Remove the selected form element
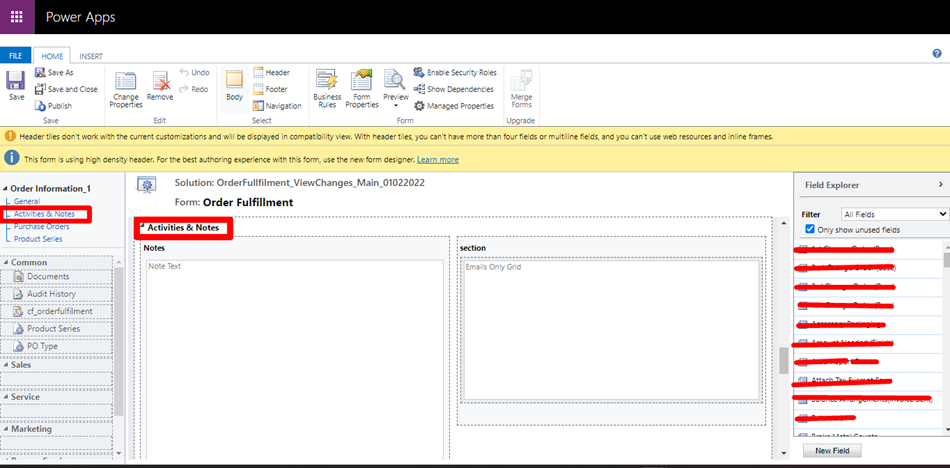The height and width of the screenshot is (468, 950). (160, 86)
